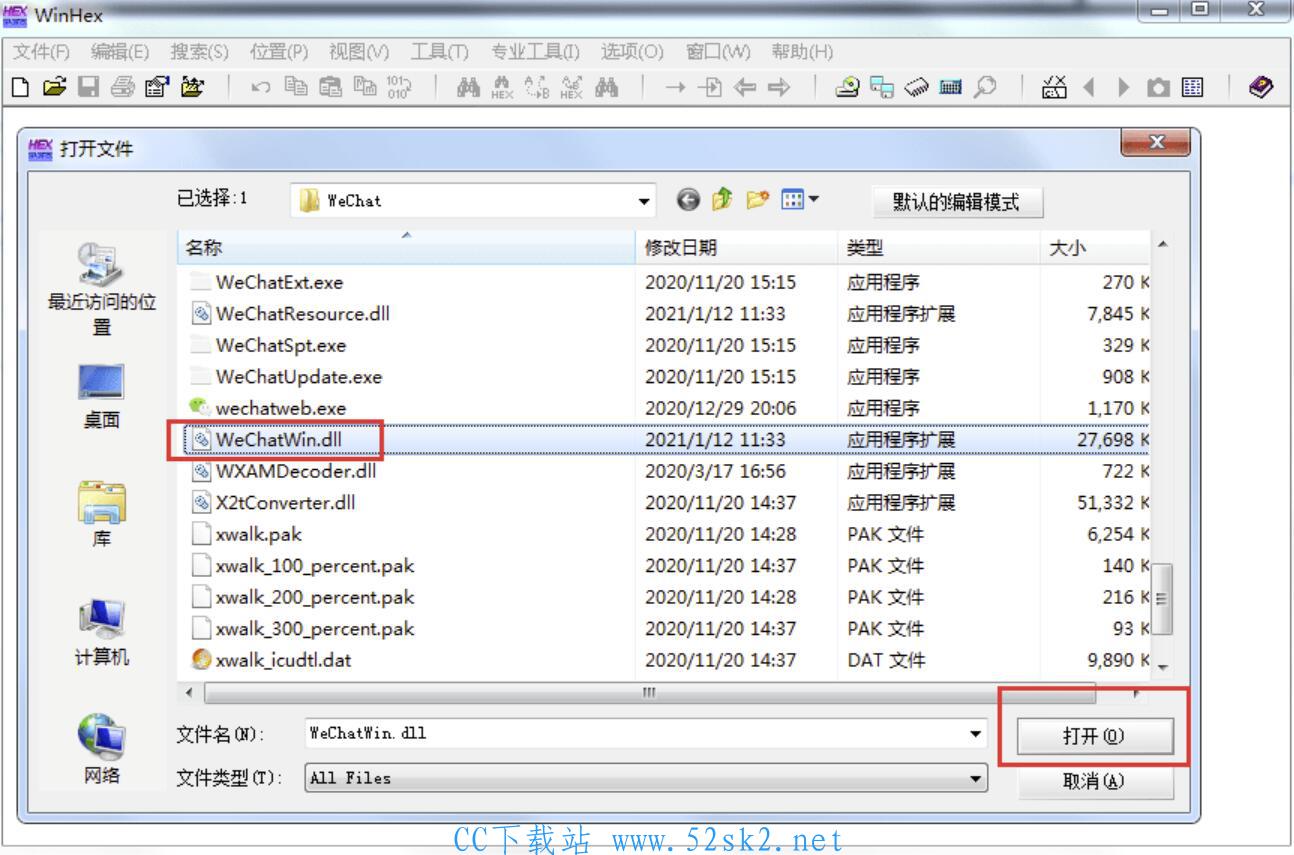Click the copy block toolbar icon
The height and width of the screenshot is (855, 1294).
295,88
